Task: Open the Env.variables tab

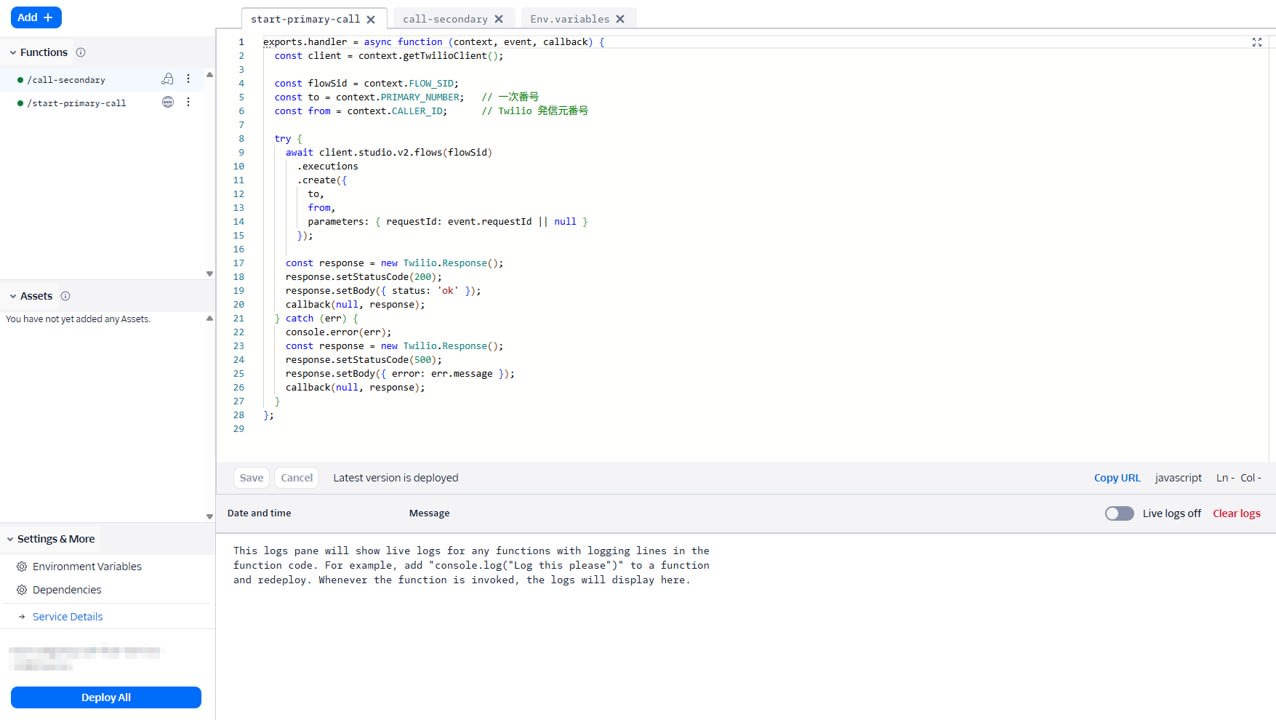Action: click(x=570, y=18)
